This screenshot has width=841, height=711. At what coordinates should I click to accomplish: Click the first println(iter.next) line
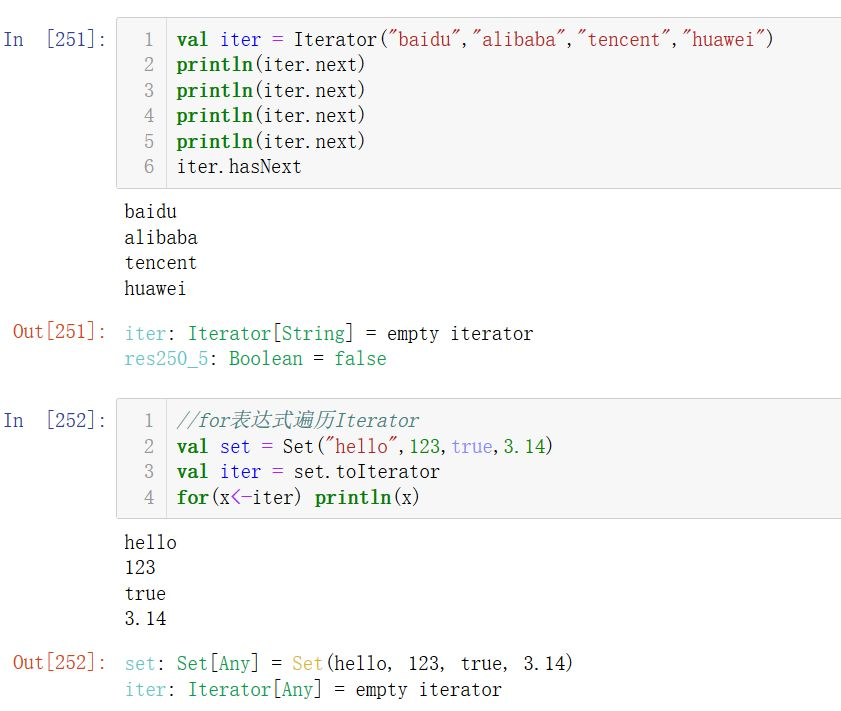(x=271, y=65)
